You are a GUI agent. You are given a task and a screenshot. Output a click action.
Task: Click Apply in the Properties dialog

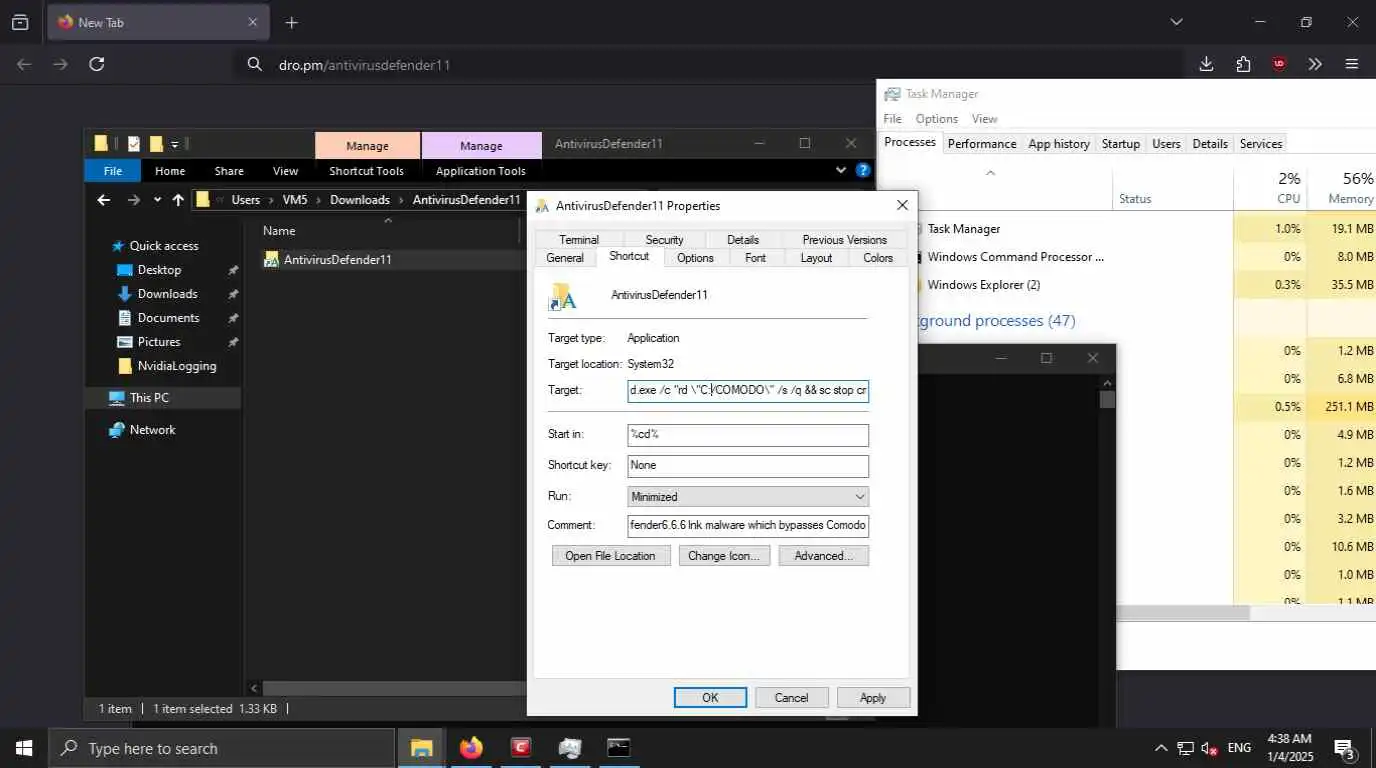873,698
